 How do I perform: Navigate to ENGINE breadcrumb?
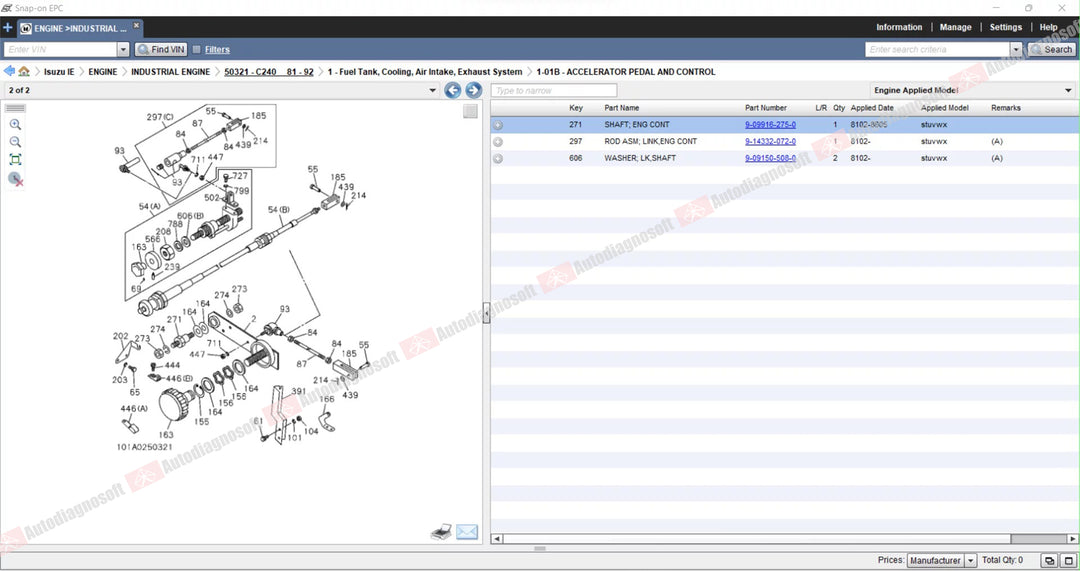click(x=103, y=72)
